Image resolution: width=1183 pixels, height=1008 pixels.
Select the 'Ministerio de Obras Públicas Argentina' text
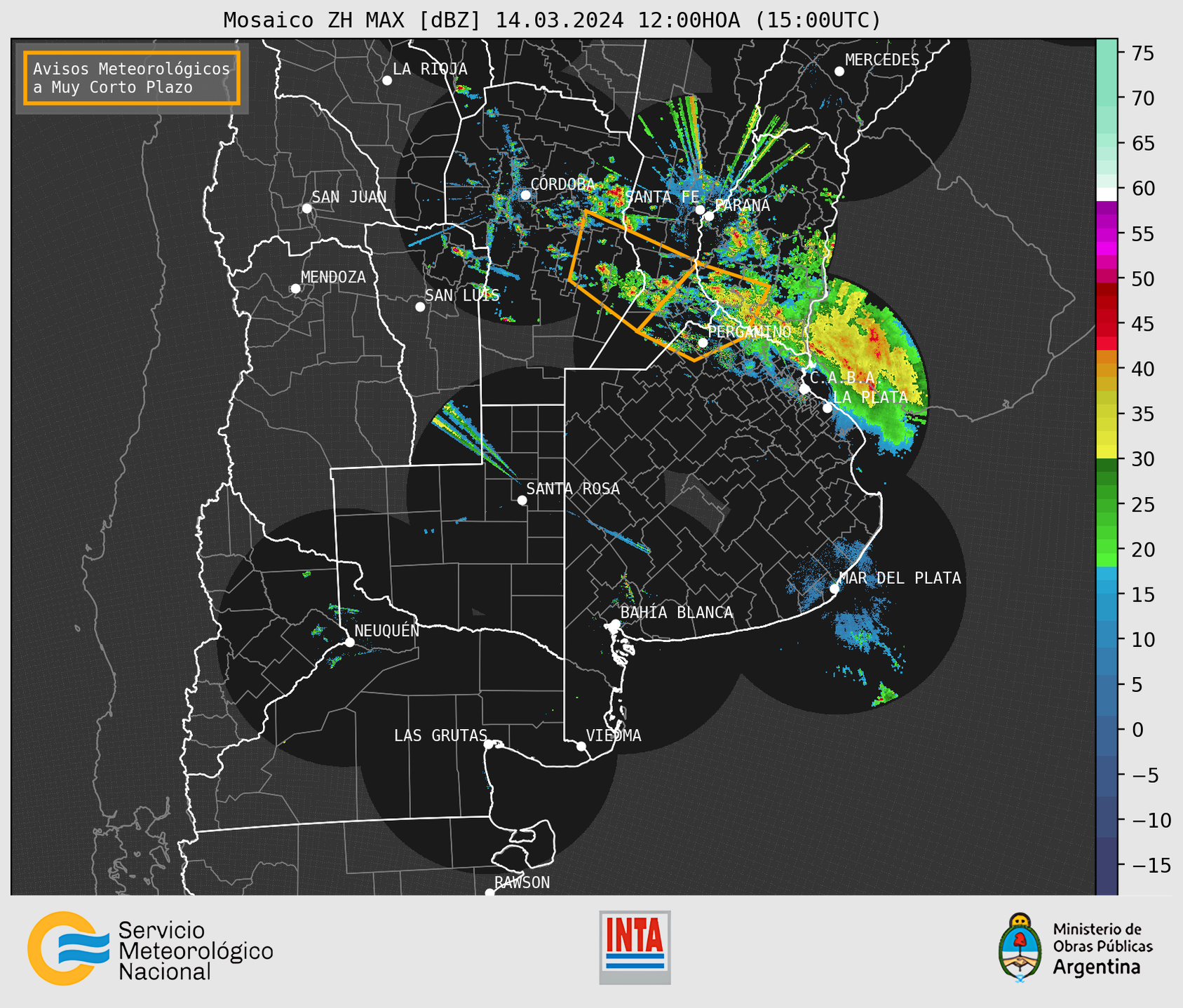[x=1102, y=948]
